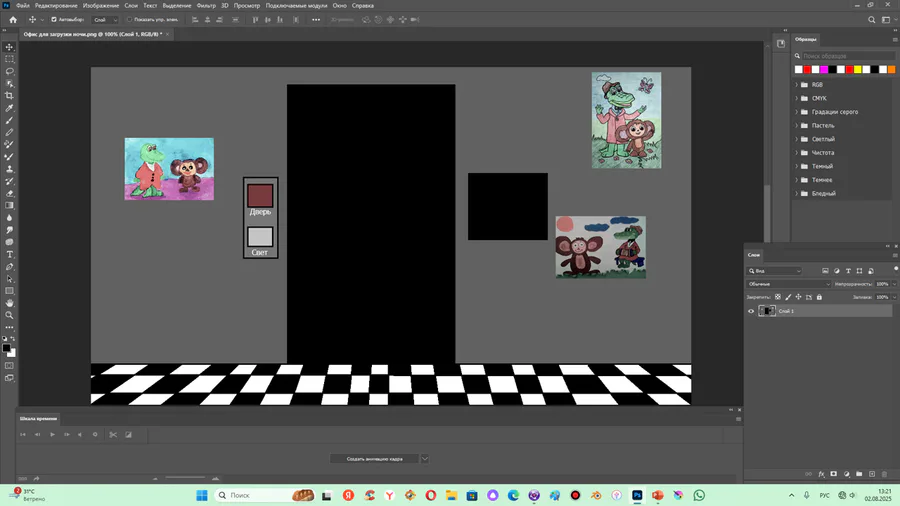Select the Eraser tool

[x=9, y=193]
